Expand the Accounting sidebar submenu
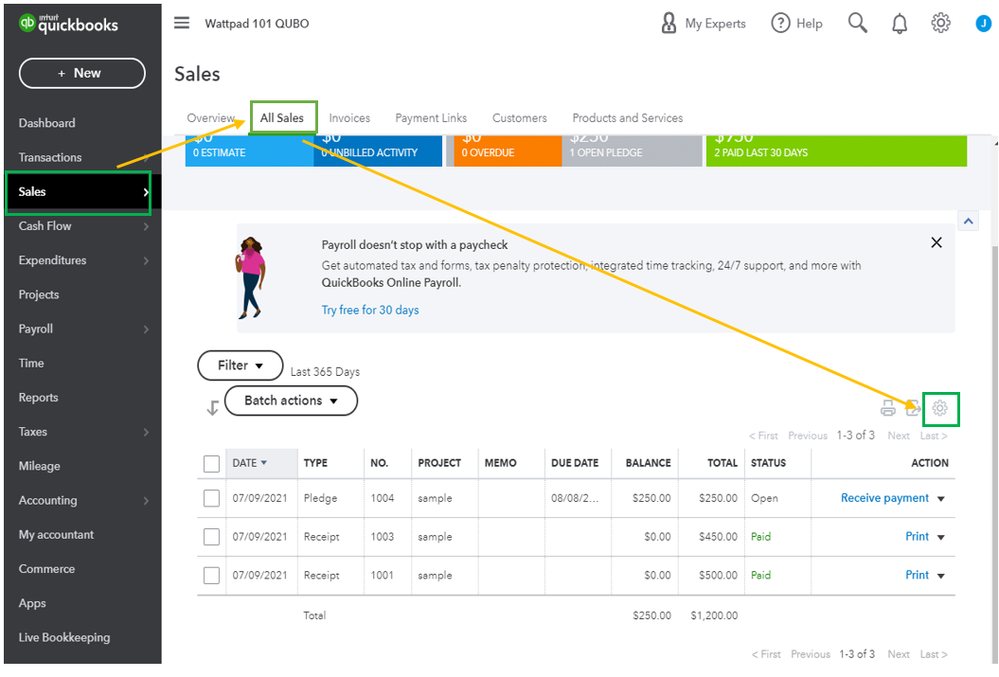Viewport: 999px width, 677px height. [x=146, y=501]
